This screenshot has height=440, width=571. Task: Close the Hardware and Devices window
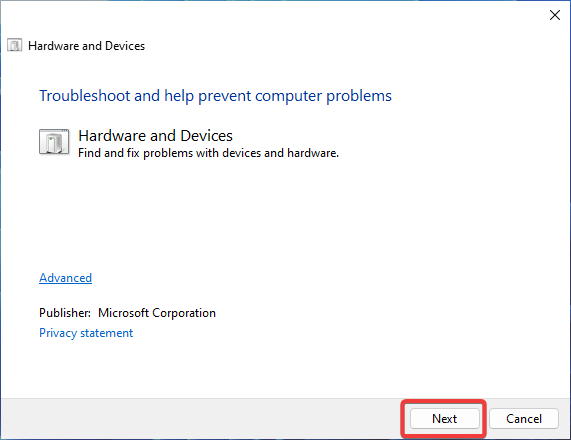pyautogui.click(x=555, y=15)
